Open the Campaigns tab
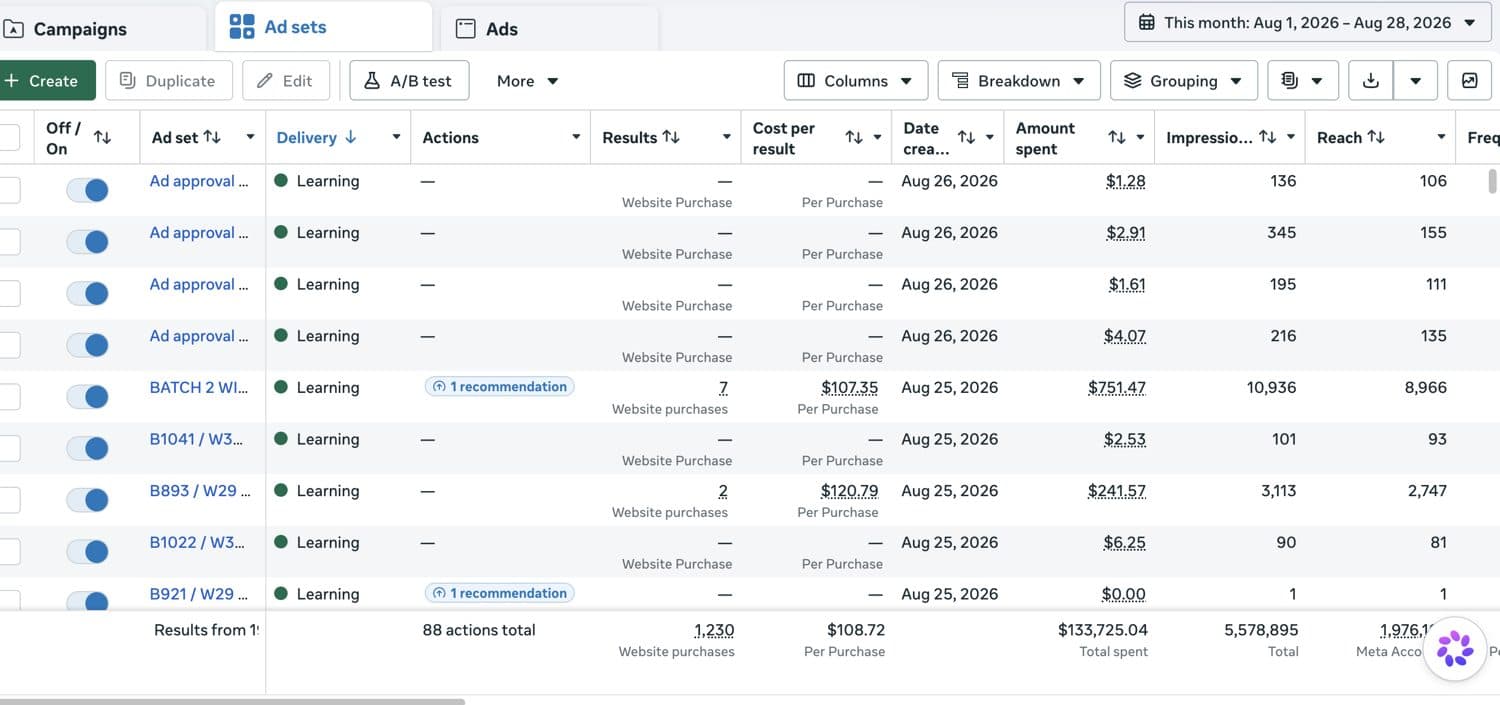This screenshot has height=705, width=1500. pos(66,29)
